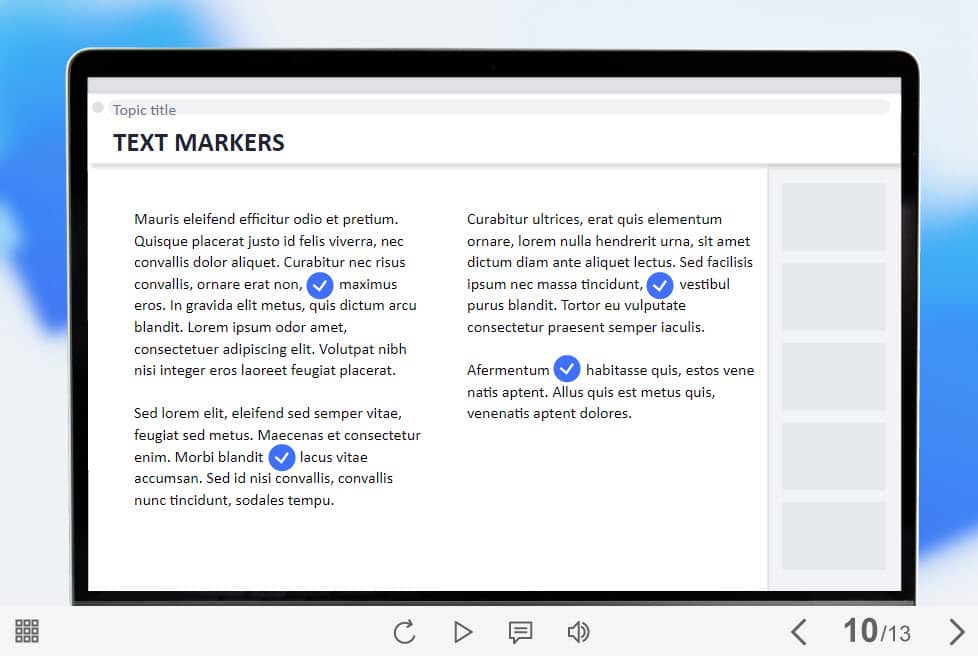
Task: Open the comments/transcript icon
Action: 520,632
